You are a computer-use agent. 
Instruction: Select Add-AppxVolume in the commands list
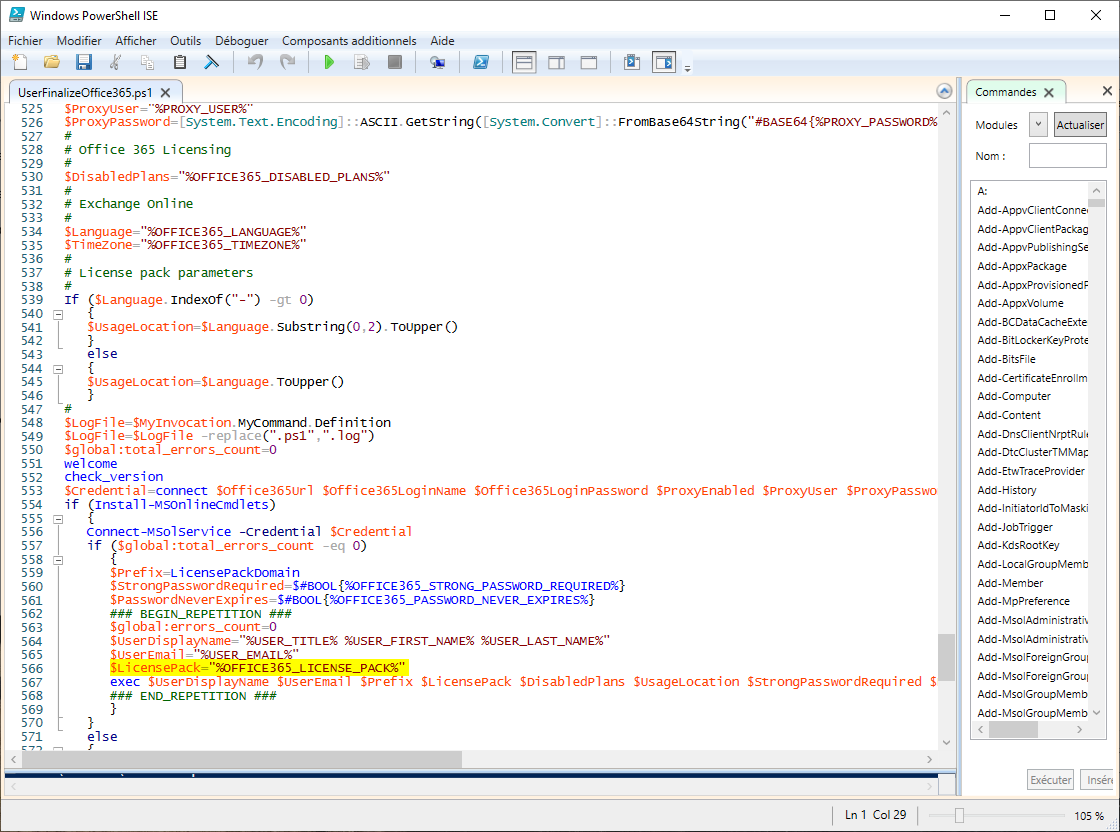(x=1020, y=303)
